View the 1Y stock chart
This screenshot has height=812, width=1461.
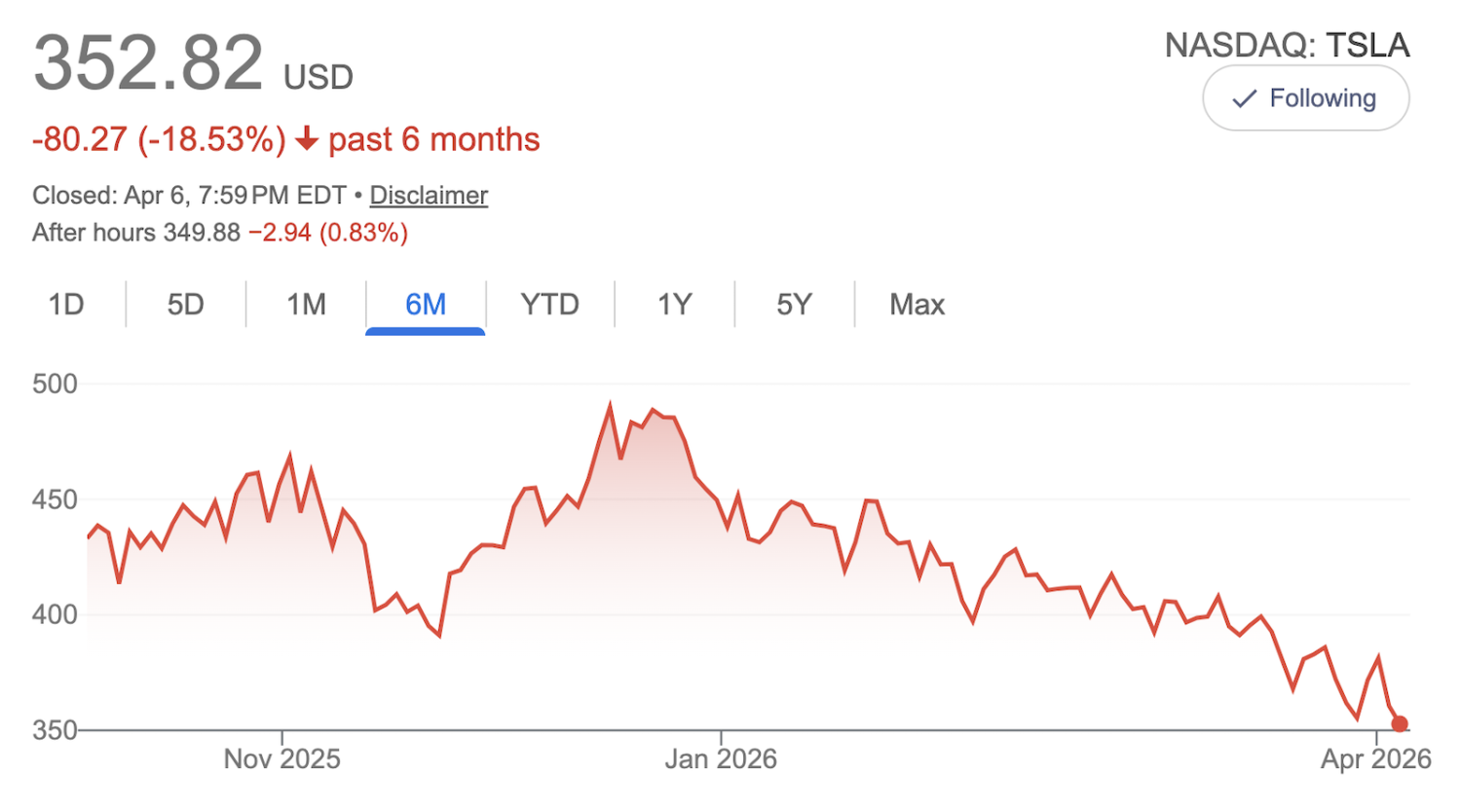coord(673,304)
